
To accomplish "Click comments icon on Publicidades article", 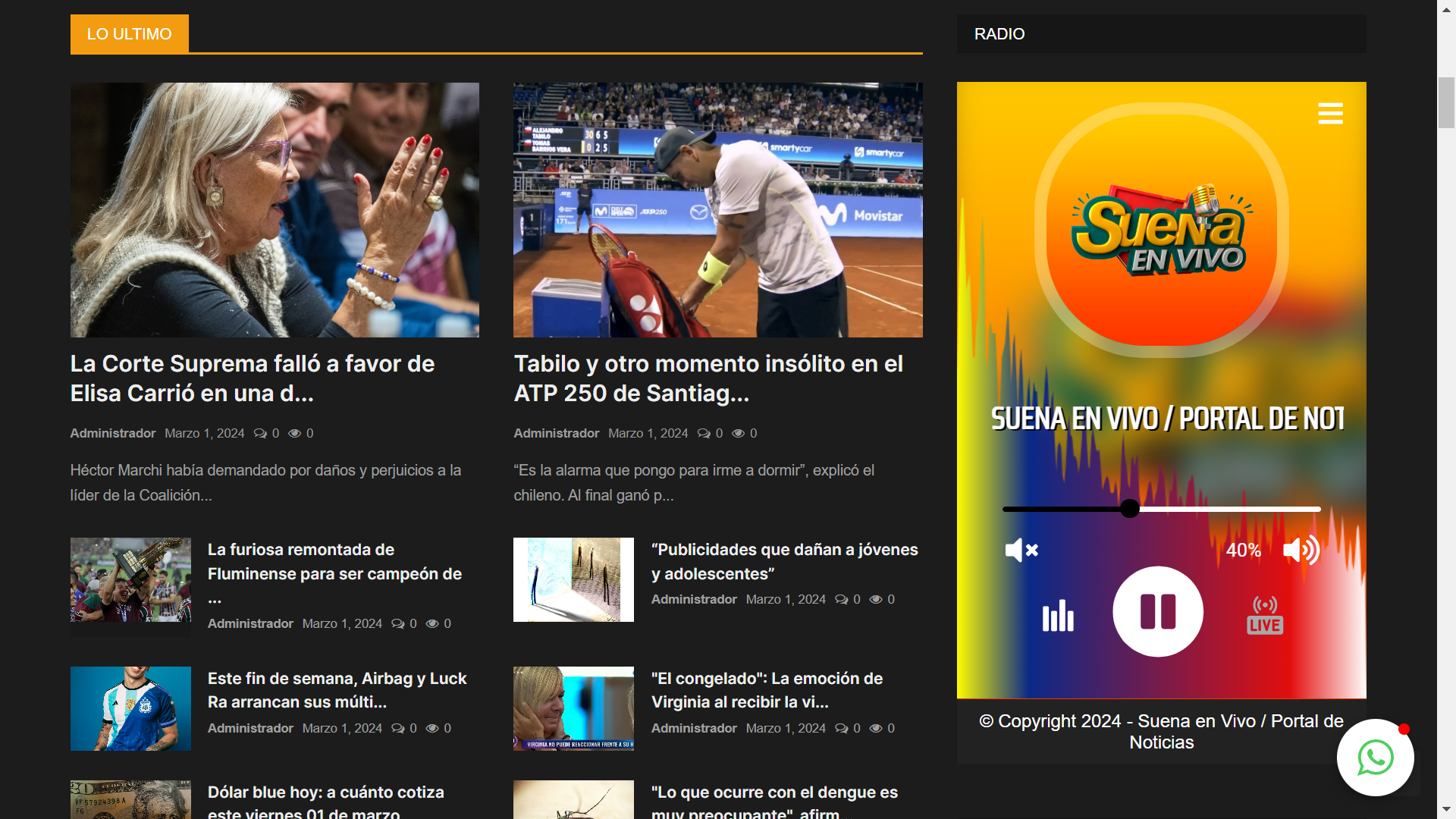I will click(841, 600).
